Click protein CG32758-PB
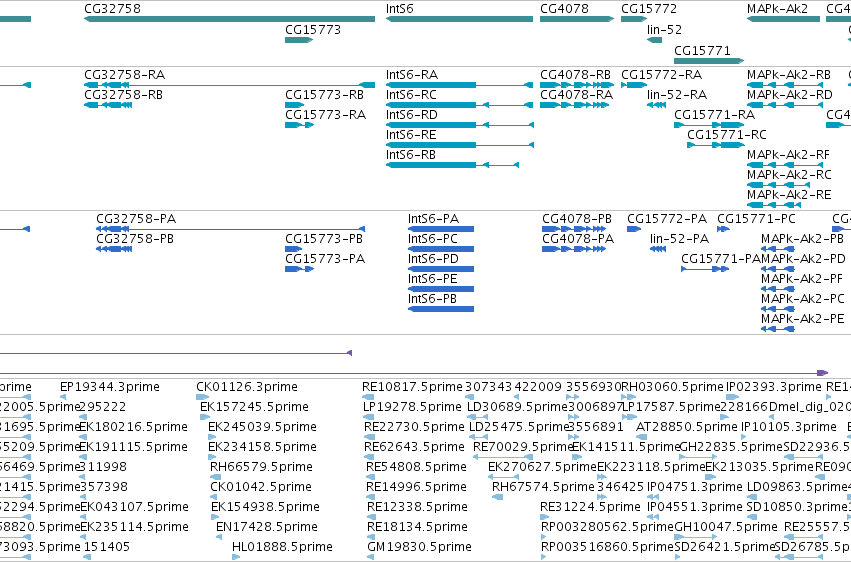Image resolution: width=851 pixels, height=562 pixels. coord(114,249)
